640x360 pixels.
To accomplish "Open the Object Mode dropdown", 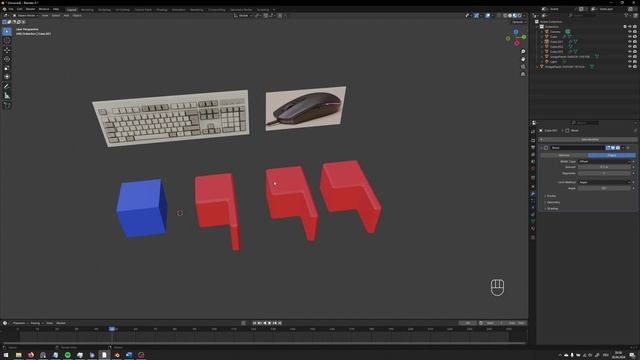I will 25,16.
